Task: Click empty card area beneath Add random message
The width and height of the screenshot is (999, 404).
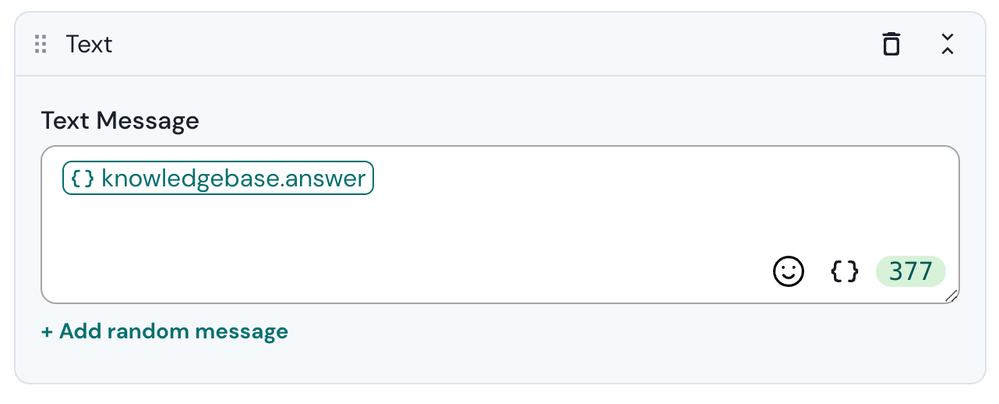Action: coord(500,363)
